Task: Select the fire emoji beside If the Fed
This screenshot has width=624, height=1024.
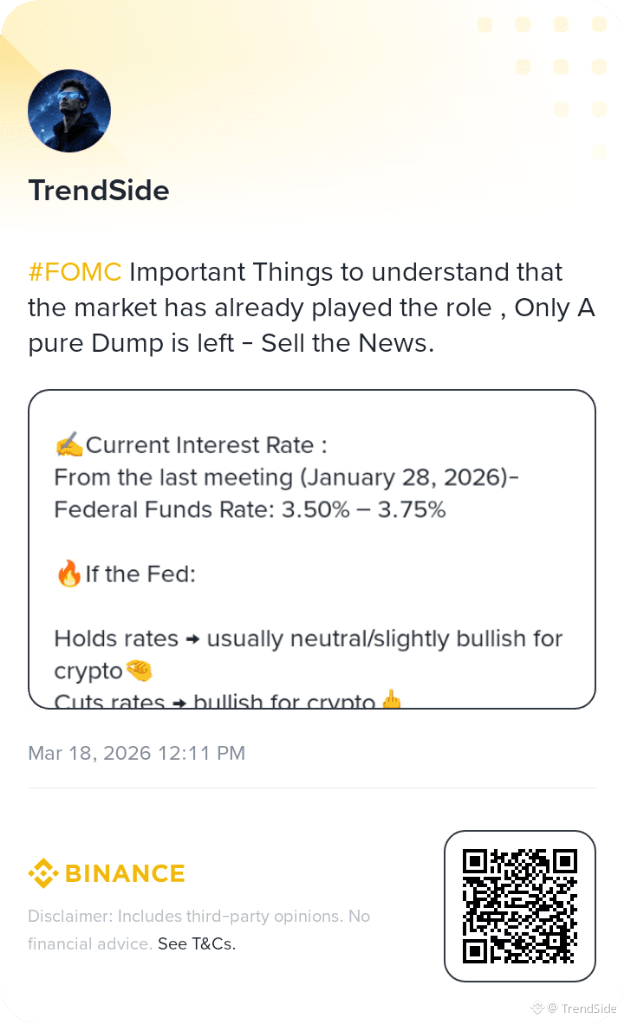Action: (x=69, y=574)
